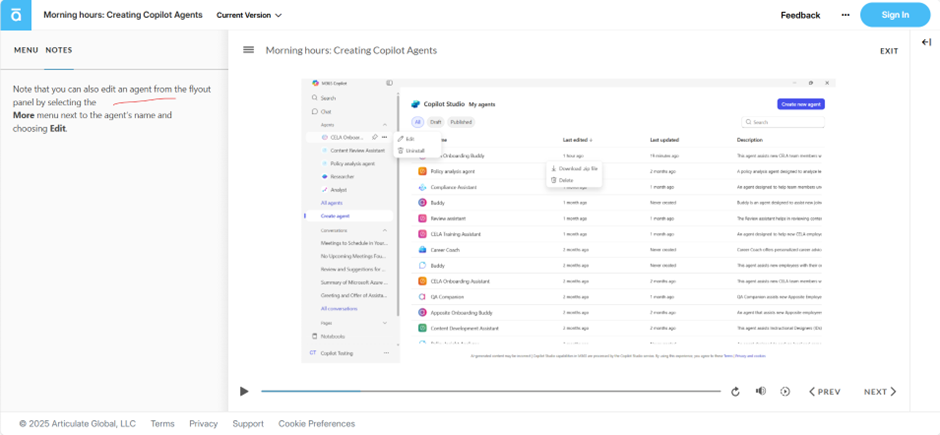The width and height of the screenshot is (940, 435).
Task: Click the All agents link
Action: pos(332,203)
